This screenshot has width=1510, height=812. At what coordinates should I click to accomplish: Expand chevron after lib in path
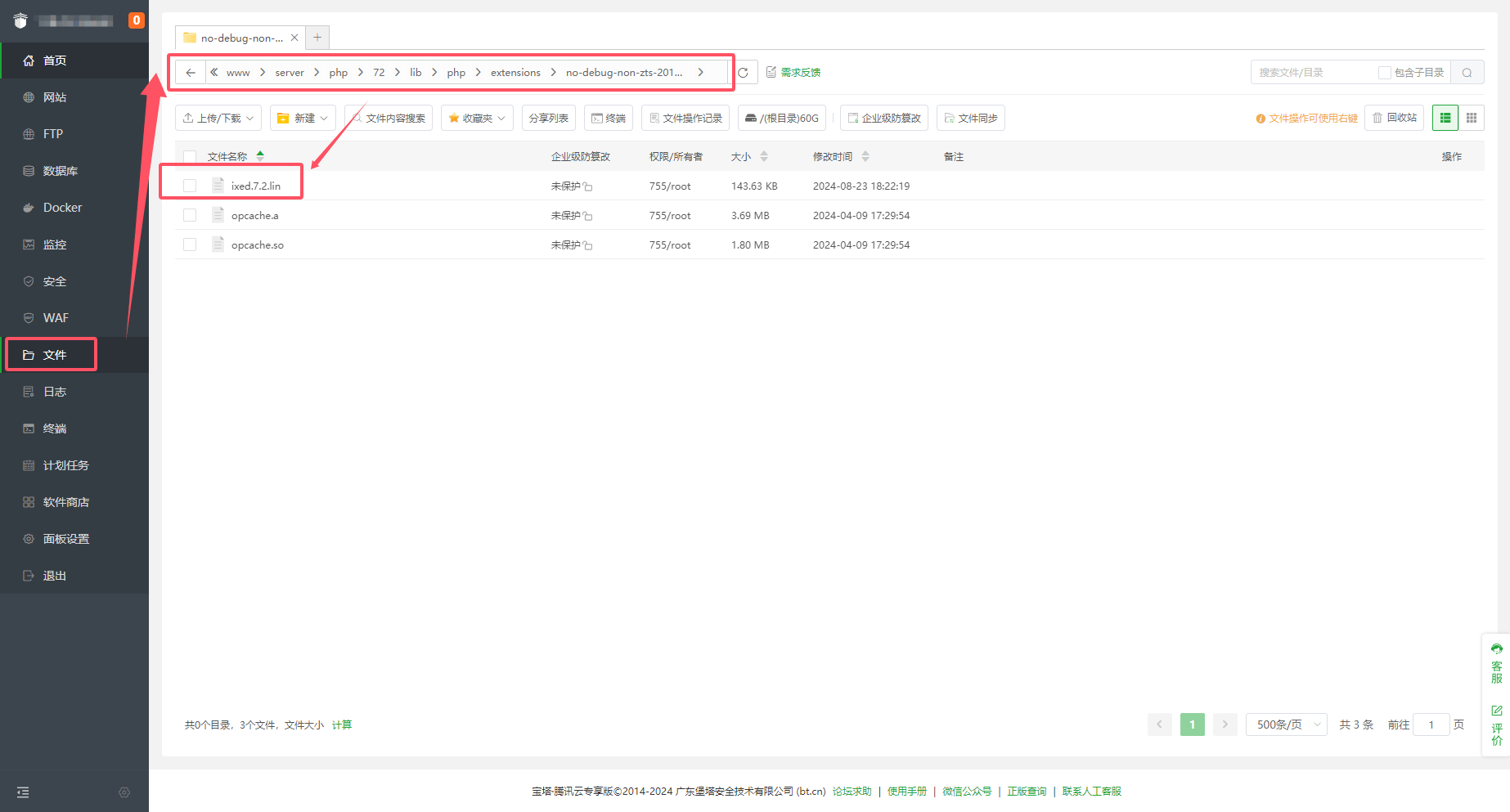point(434,73)
